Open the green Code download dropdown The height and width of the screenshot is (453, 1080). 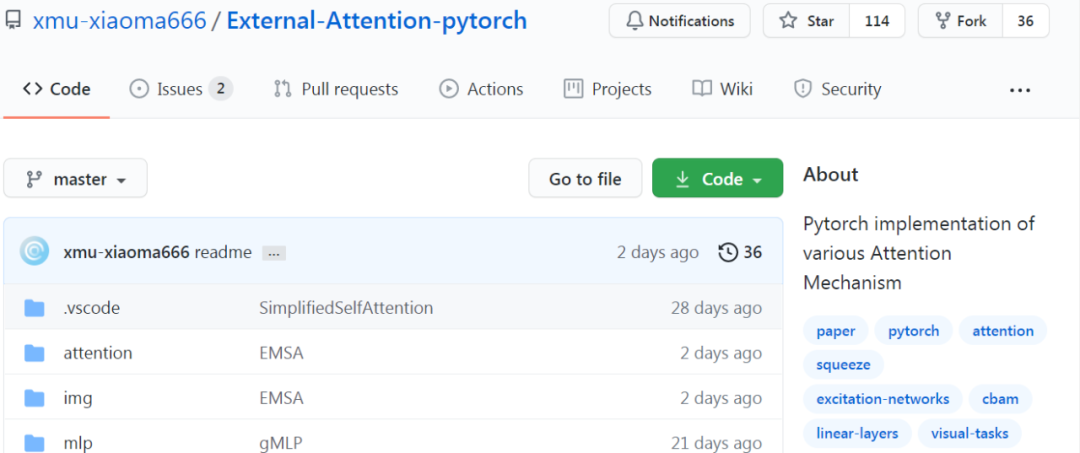[x=718, y=178]
